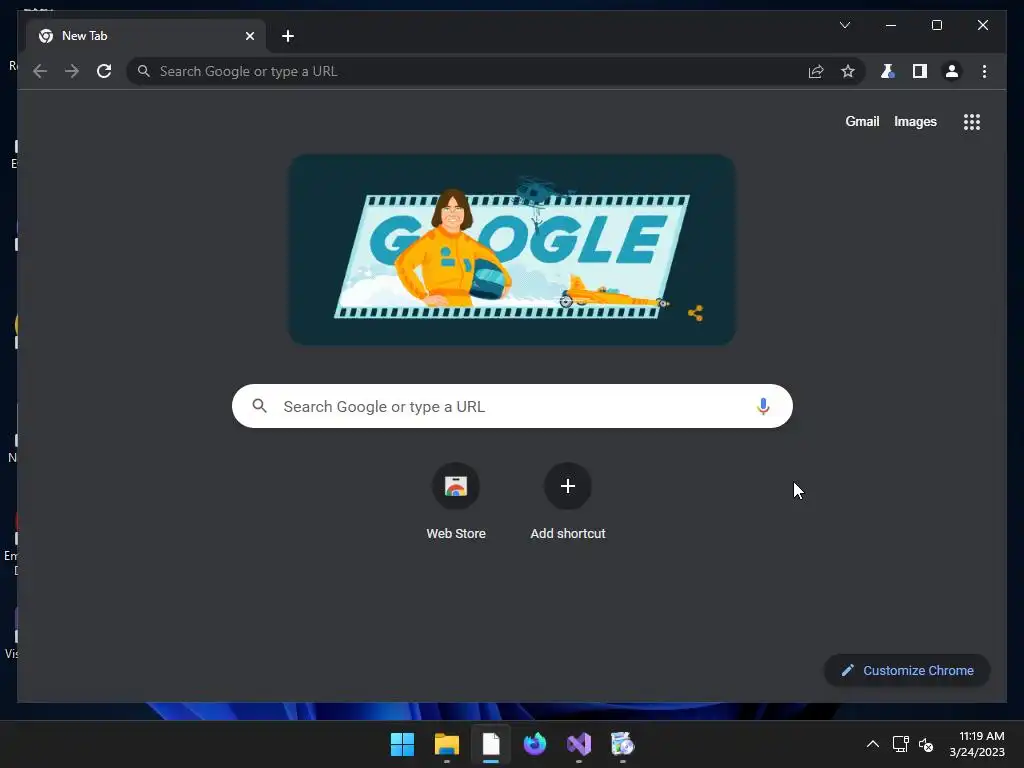This screenshot has height=768, width=1024.
Task: Open the network status tray icon
Action: [901, 744]
